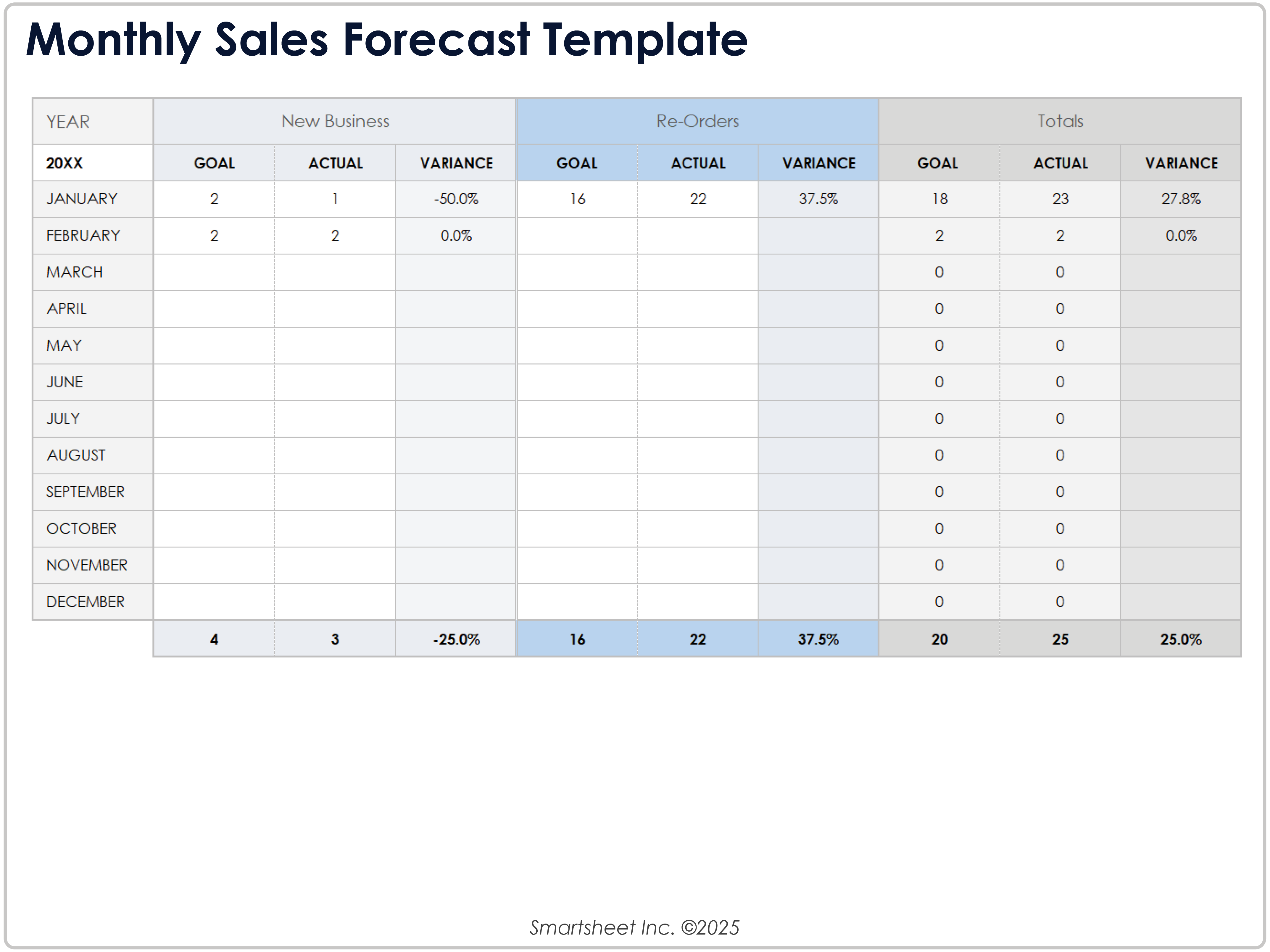1270x952 pixels.
Task: Select the New Business section header
Action: tap(335, 121)
